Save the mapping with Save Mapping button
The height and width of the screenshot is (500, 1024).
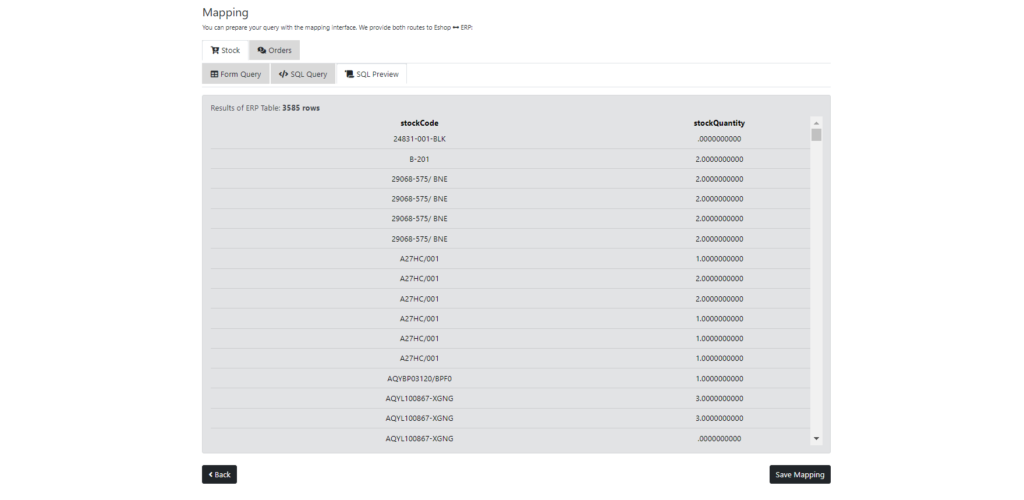pos(799,475)
